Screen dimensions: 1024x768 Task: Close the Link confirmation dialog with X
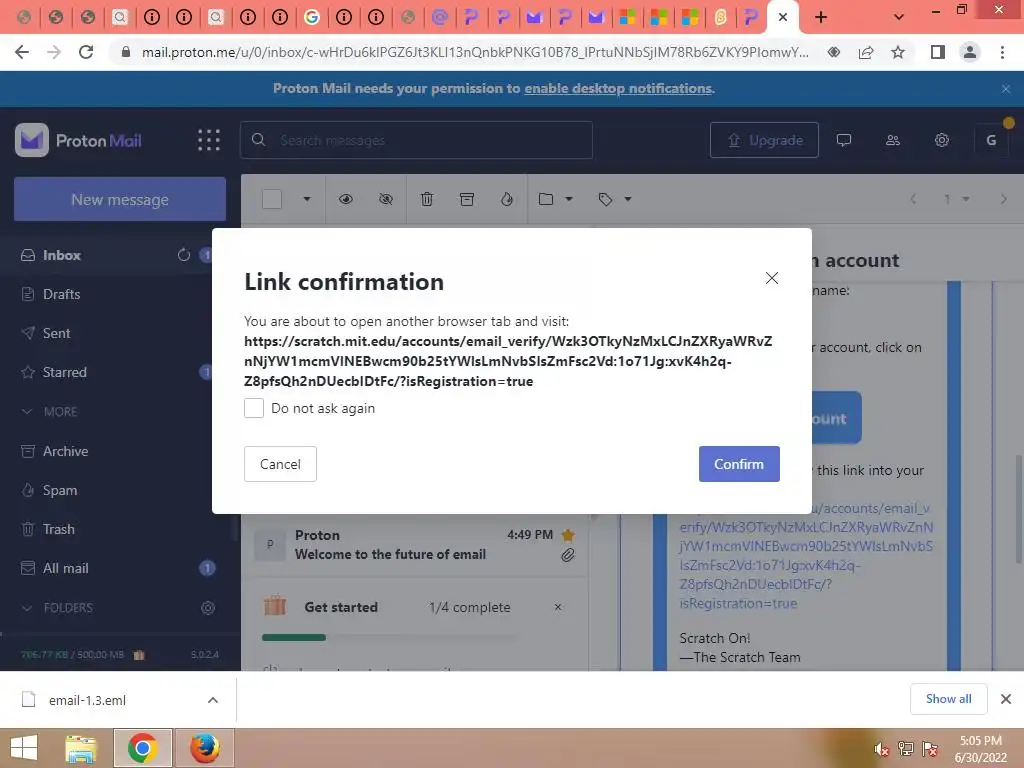(771, 278)
